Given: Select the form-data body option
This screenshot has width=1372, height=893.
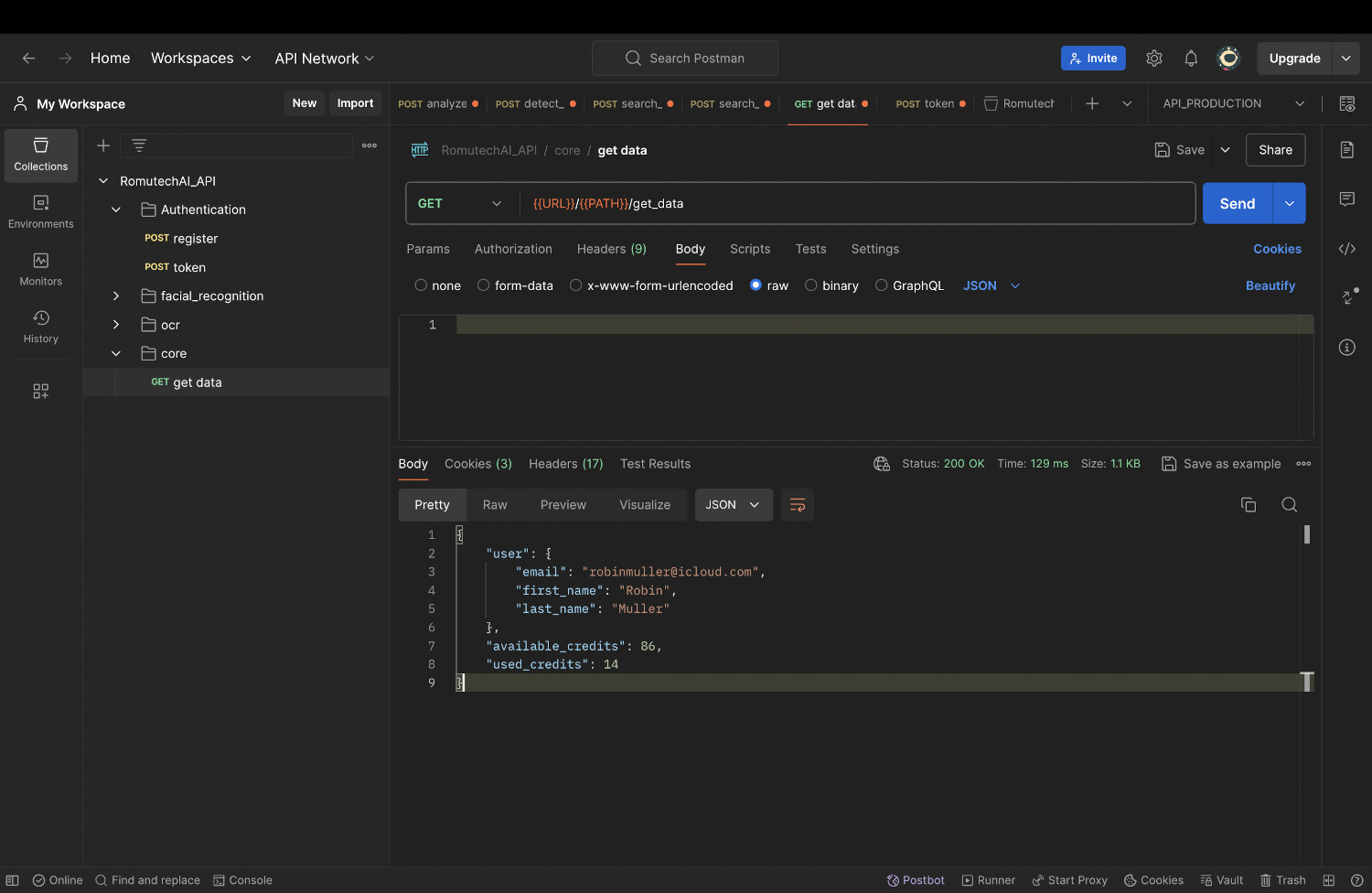Looking at the screenshot, I should (484, 285).
